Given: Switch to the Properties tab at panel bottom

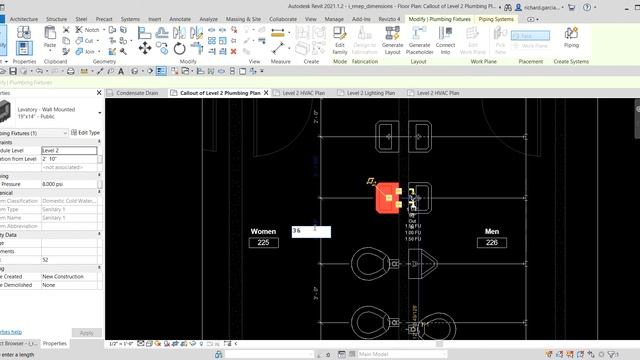Looking at the screenshot, I should [x=55, y=344].
